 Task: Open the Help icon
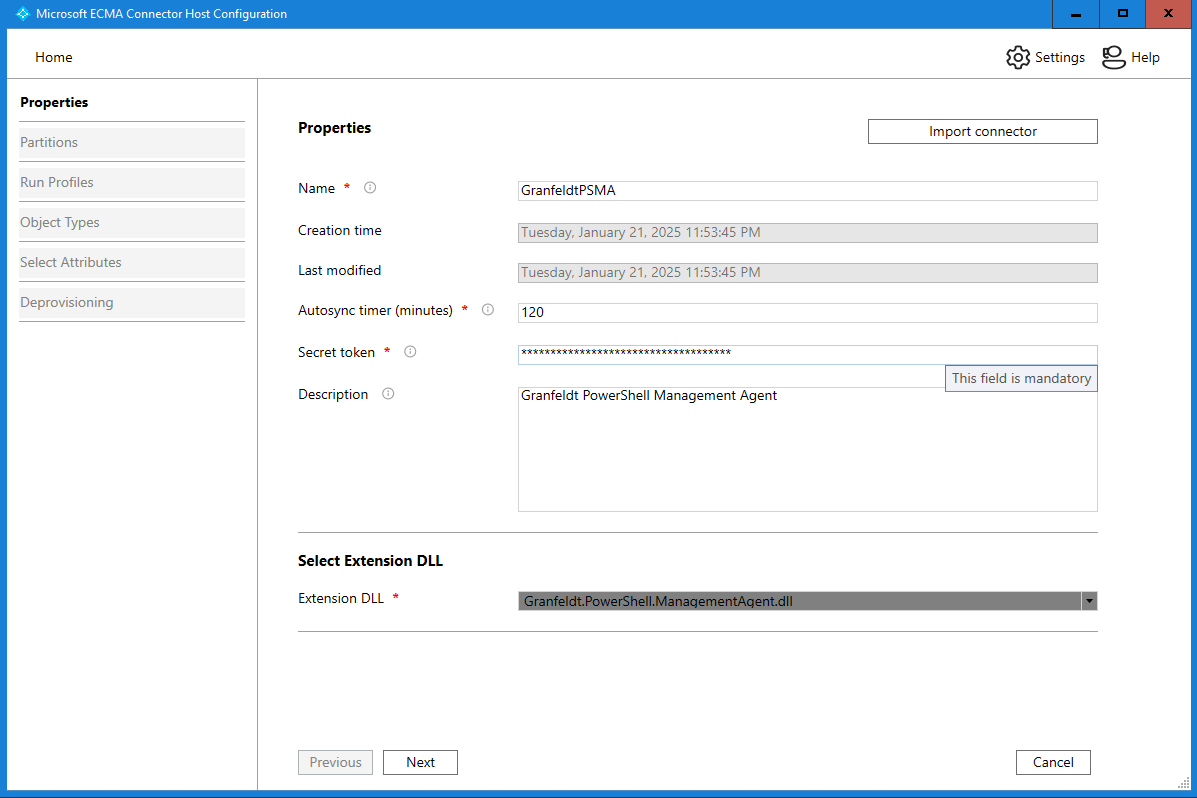pyautogui.click(x=1113, y=58)
